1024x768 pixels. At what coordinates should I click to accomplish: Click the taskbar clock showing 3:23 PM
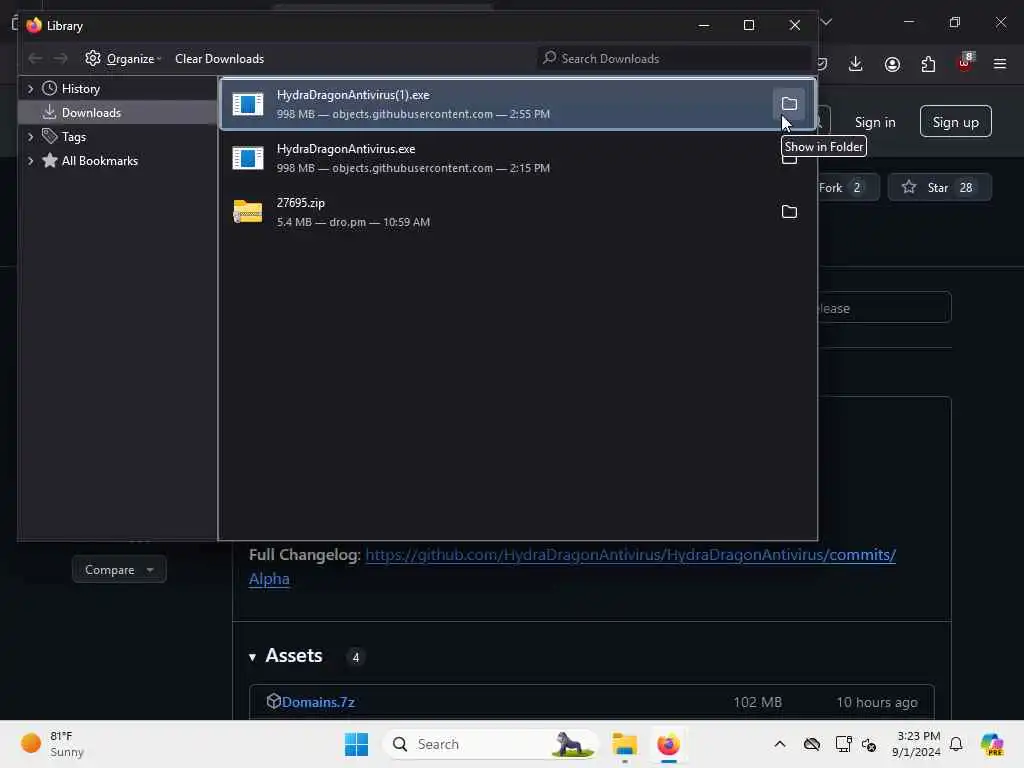click(916, 744)
